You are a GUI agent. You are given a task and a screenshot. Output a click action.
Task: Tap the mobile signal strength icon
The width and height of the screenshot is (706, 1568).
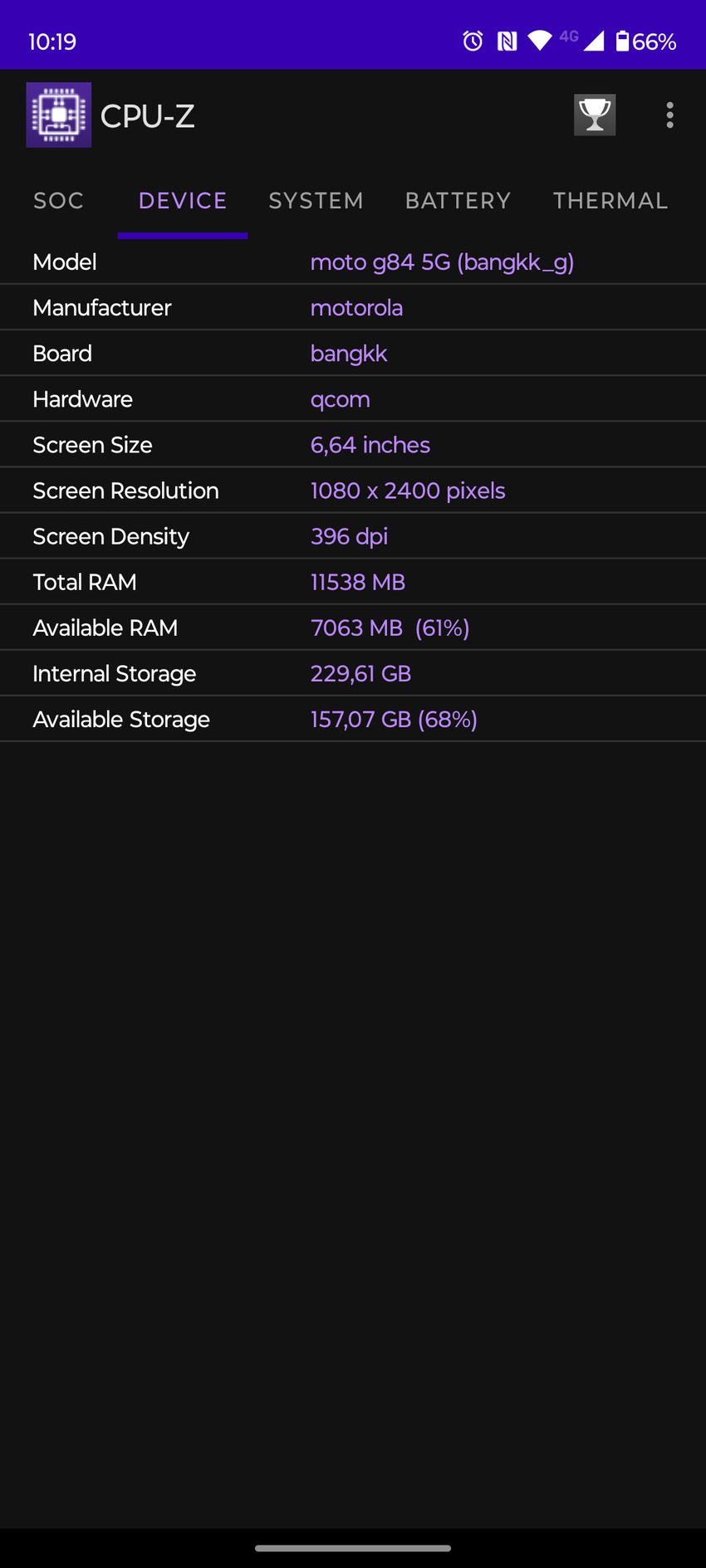coord(593,41)
